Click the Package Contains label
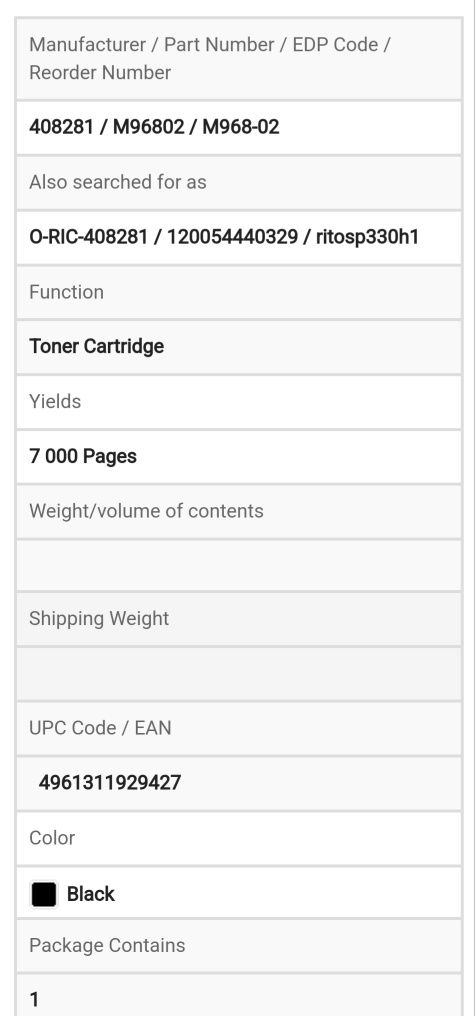Screen dimensions: 475x1016 107,945
